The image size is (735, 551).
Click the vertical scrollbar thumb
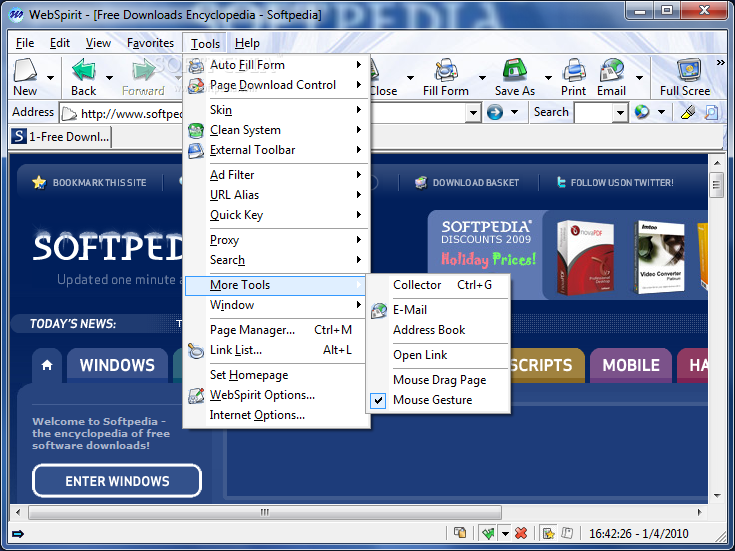point(716,185)
